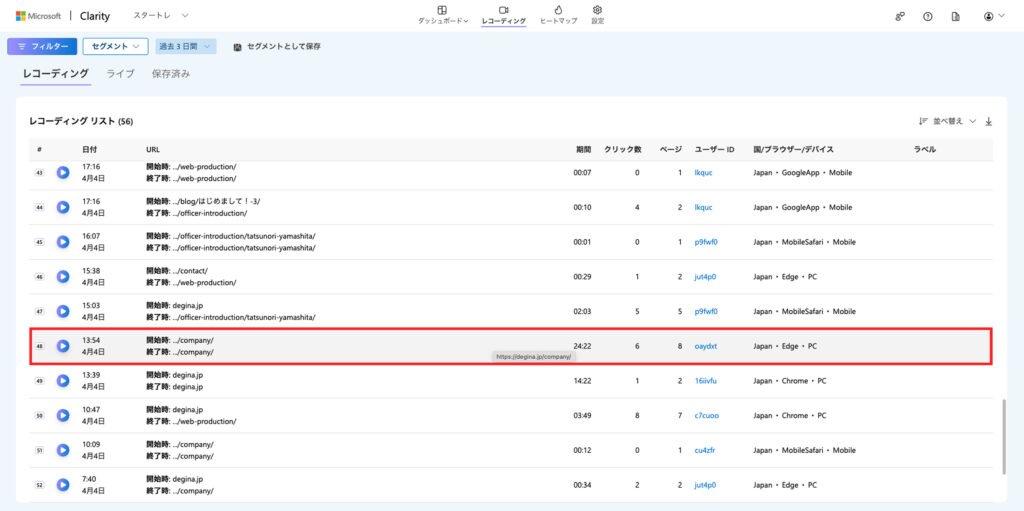Click the フィルター button
Screen dimensions: 1024x511
click(x=42, y=46)
